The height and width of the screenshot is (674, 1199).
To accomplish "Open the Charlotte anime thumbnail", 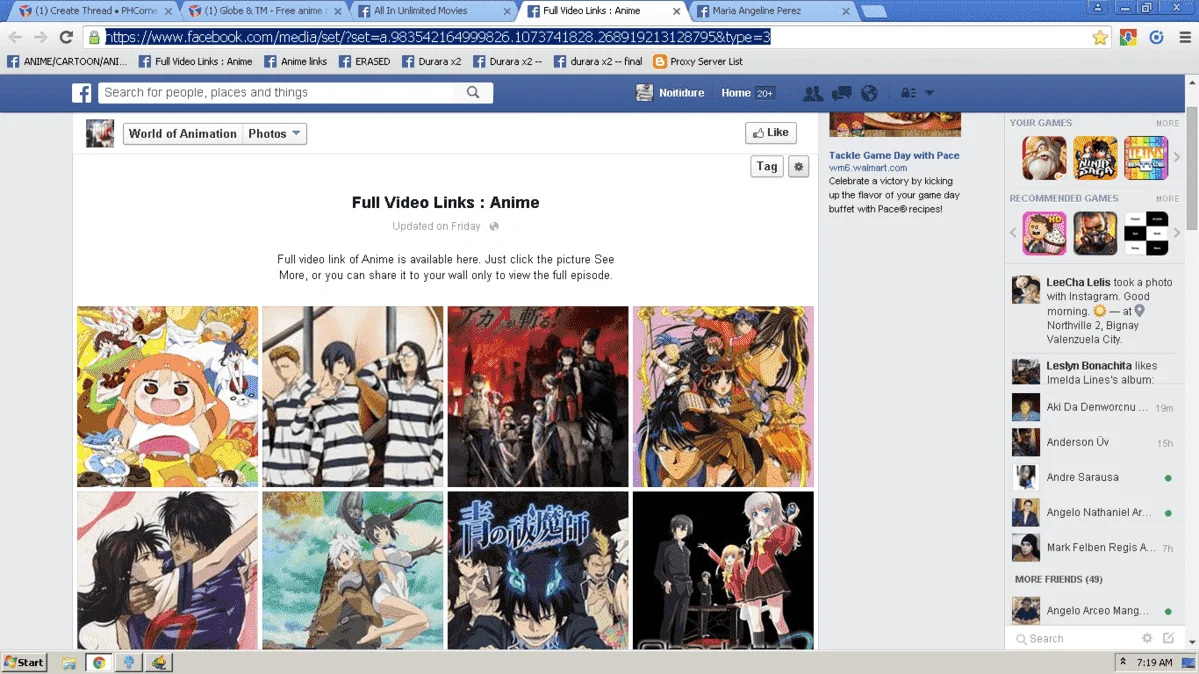I will pos(723,571).
